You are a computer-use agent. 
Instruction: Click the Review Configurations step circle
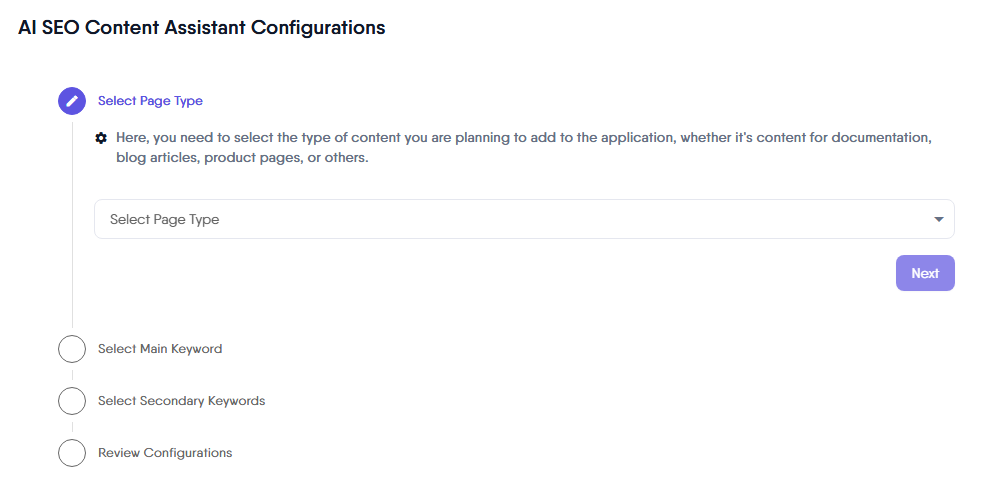(x=72, y=453)
